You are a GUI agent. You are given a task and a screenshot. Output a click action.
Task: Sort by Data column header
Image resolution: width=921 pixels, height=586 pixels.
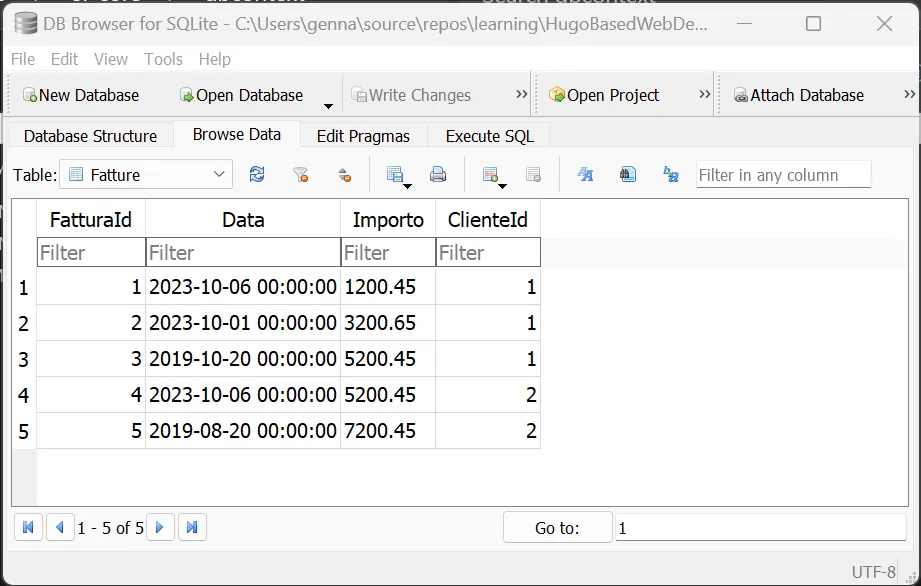pos(243,220)
